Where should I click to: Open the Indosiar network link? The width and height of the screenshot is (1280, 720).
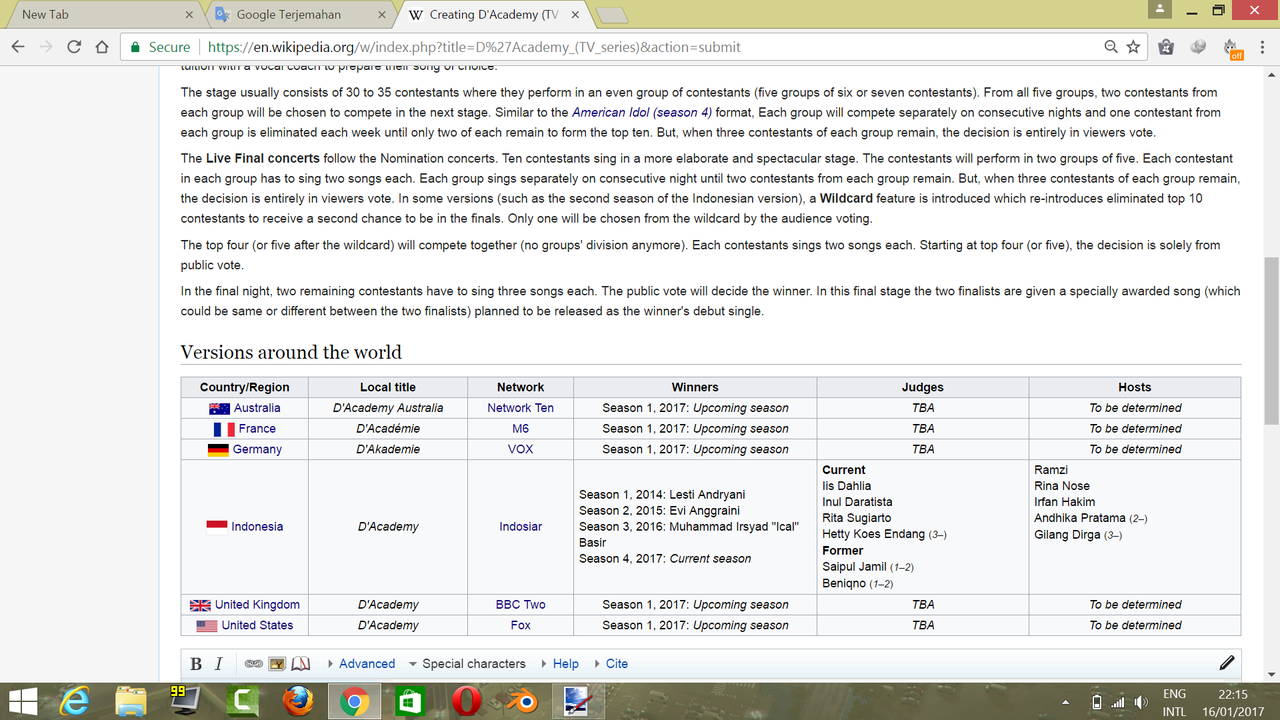click(x=520, y=527)
